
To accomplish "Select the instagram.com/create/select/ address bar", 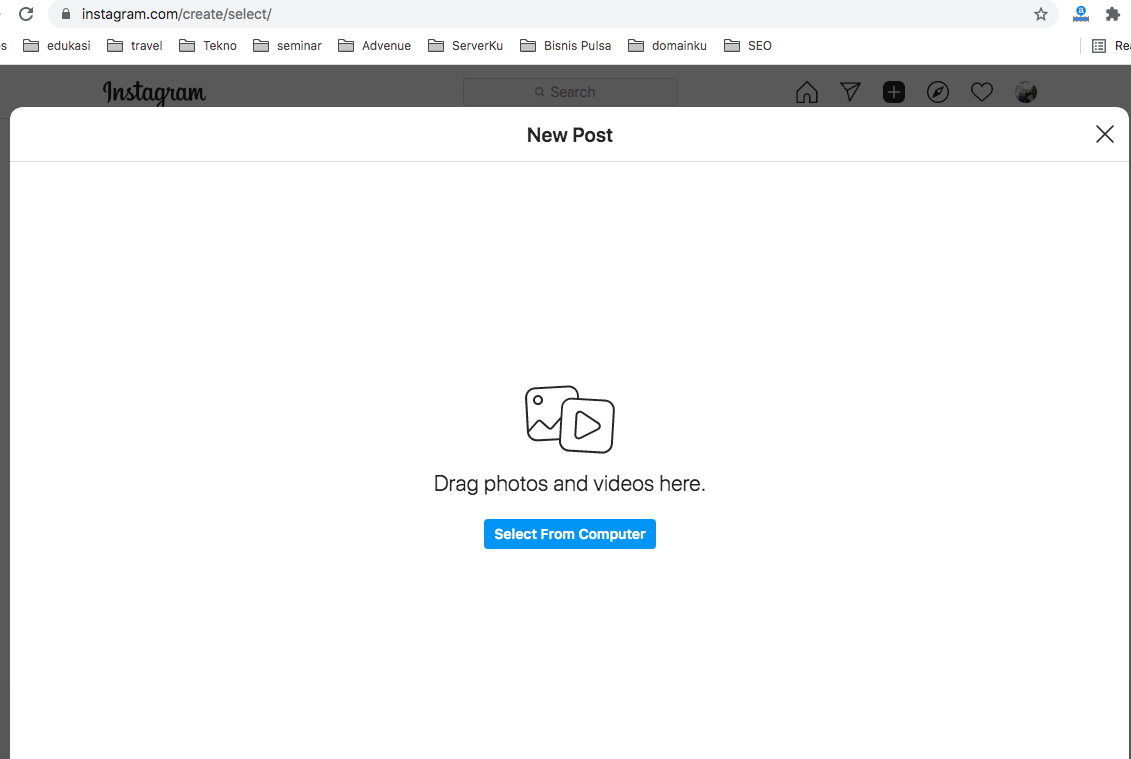I will click(x=553, y=14).
